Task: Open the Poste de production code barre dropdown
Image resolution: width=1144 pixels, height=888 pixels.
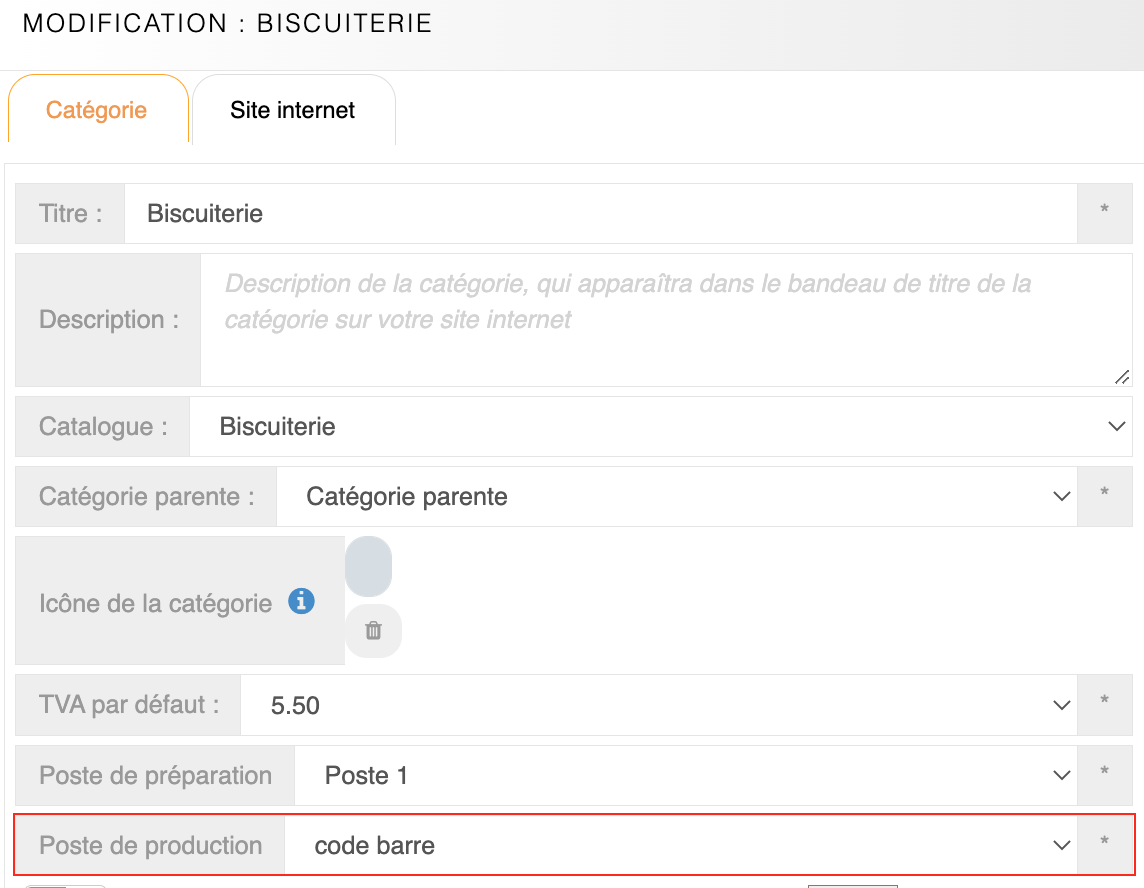Action: tap(680, 845)
